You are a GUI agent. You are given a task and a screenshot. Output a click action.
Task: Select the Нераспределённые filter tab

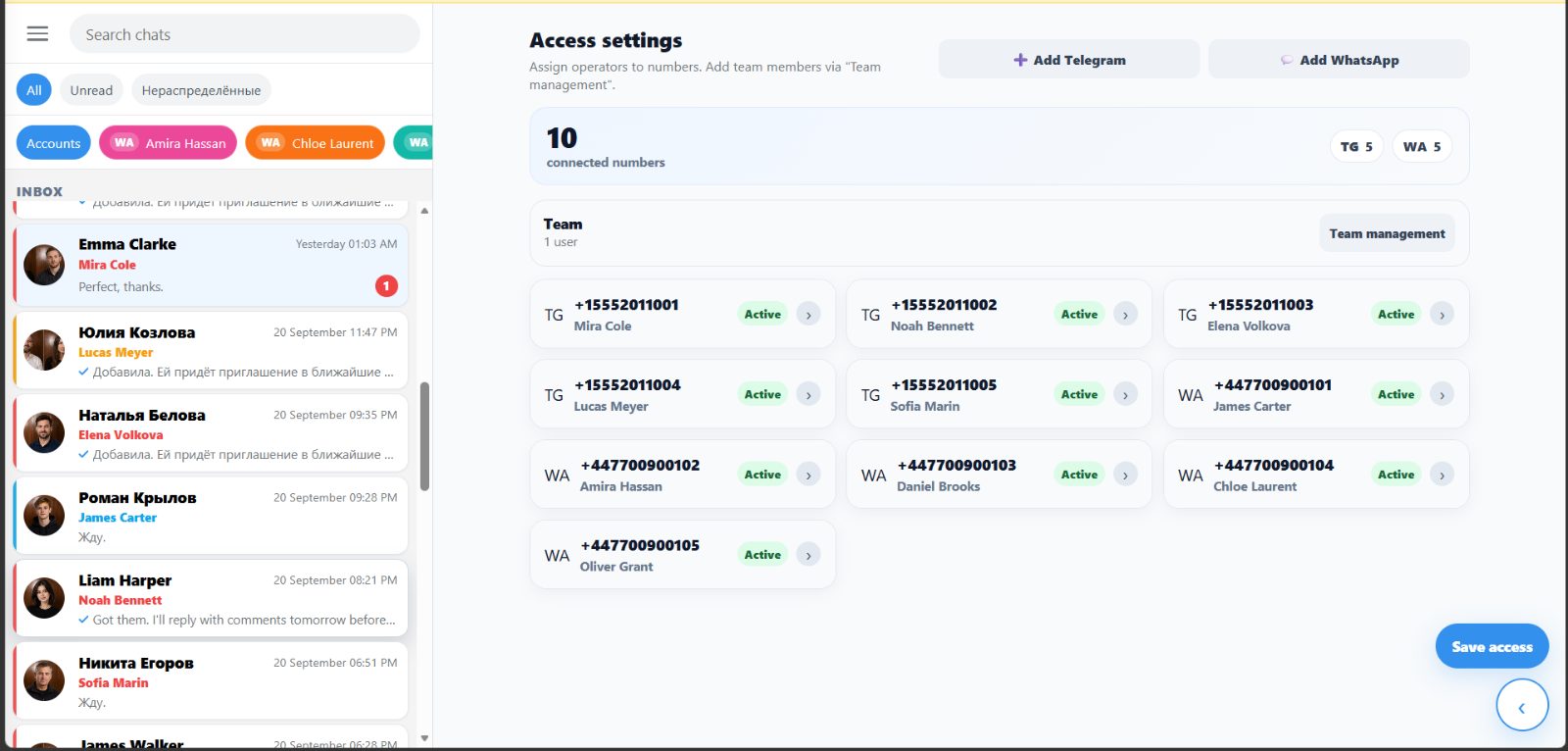[201, 90]
